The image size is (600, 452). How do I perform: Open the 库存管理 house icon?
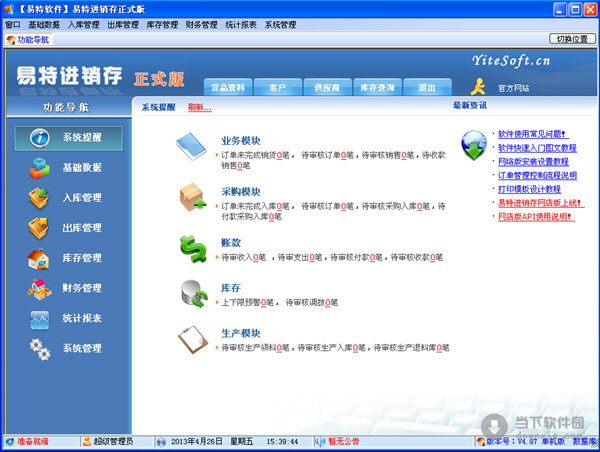click(39, 258)
